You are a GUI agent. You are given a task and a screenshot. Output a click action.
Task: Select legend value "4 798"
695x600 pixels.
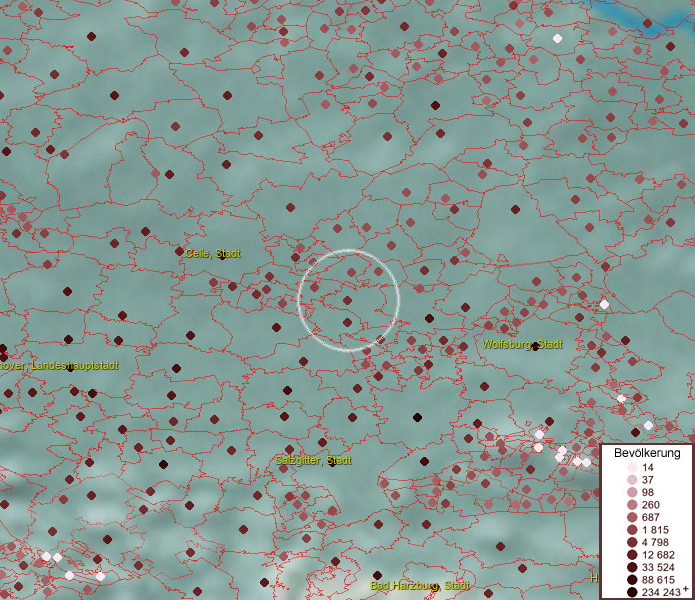pyautogui.click(x=658, y=542)
